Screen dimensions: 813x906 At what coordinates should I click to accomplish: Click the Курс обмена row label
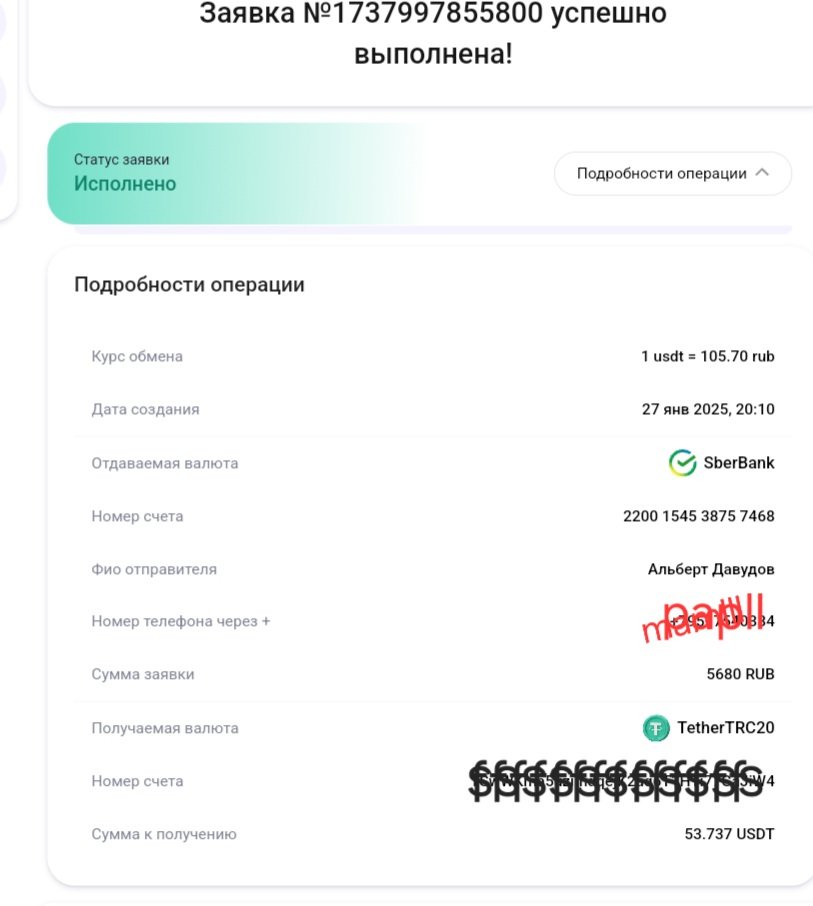(137, 357)
